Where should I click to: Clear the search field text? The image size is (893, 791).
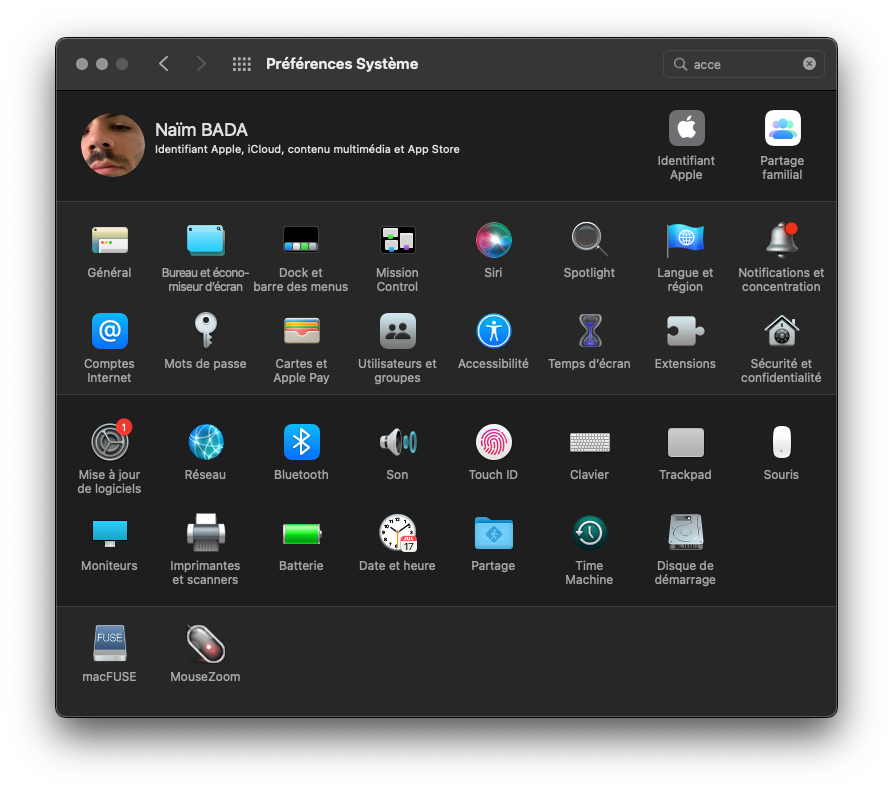click(809, 64)
